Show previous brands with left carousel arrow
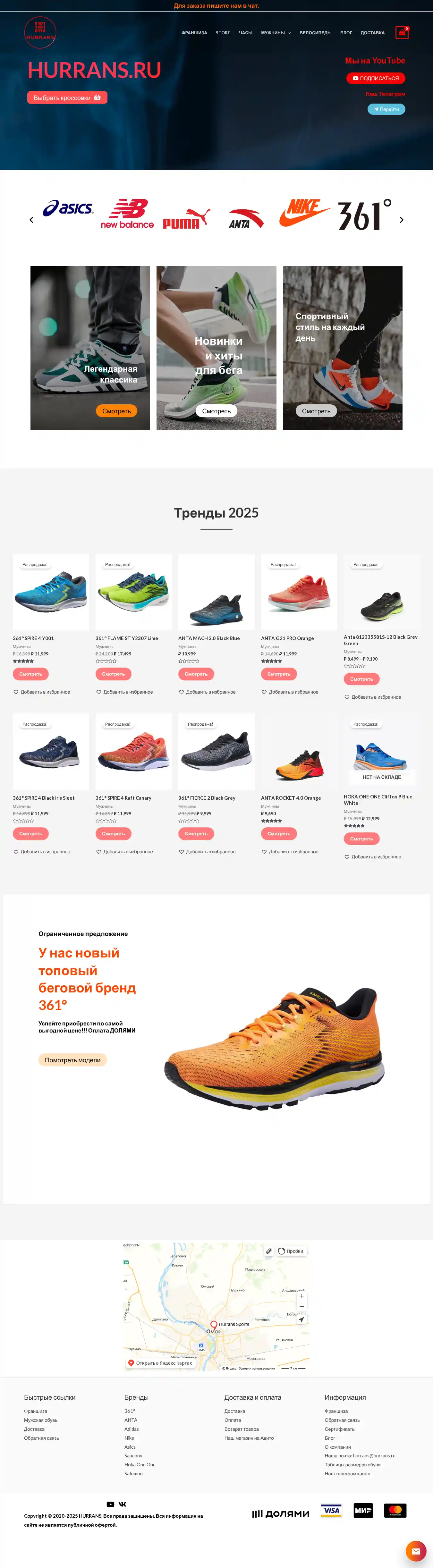Screen dimensions: 433x1568 tap(31, 220)
